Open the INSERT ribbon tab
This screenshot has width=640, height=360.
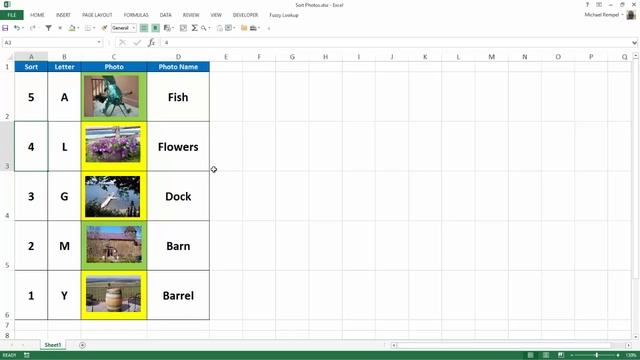coord(63,15)
